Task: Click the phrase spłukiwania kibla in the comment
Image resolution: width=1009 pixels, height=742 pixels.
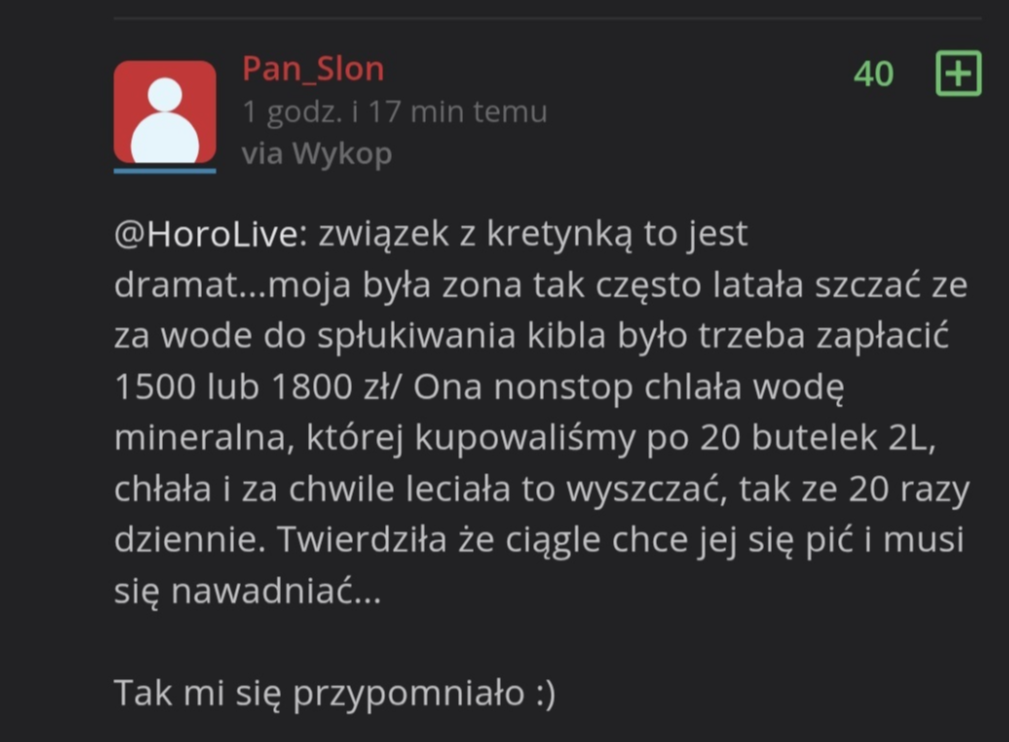Action: pyautogui.click(x=461, y=336)
